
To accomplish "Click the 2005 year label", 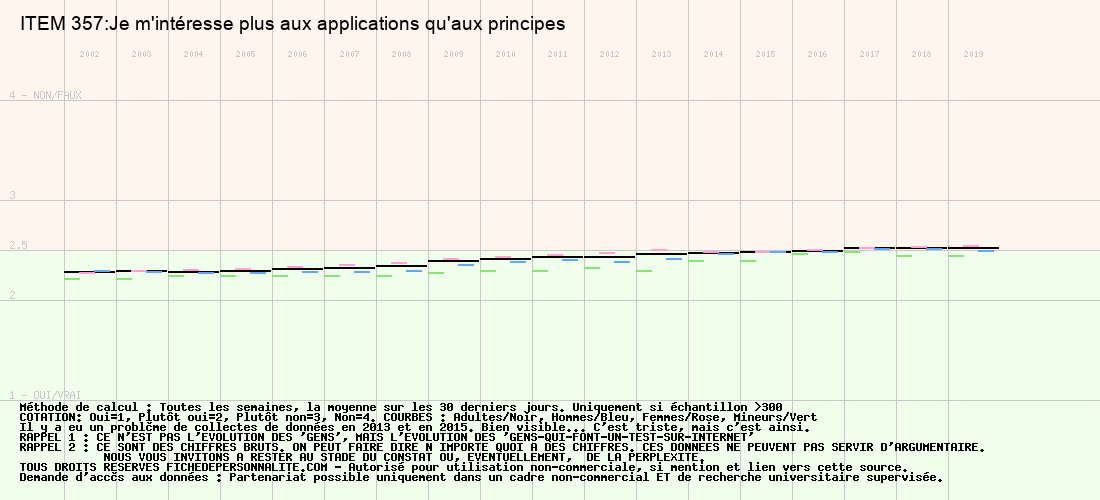I will tap(246, 54).
